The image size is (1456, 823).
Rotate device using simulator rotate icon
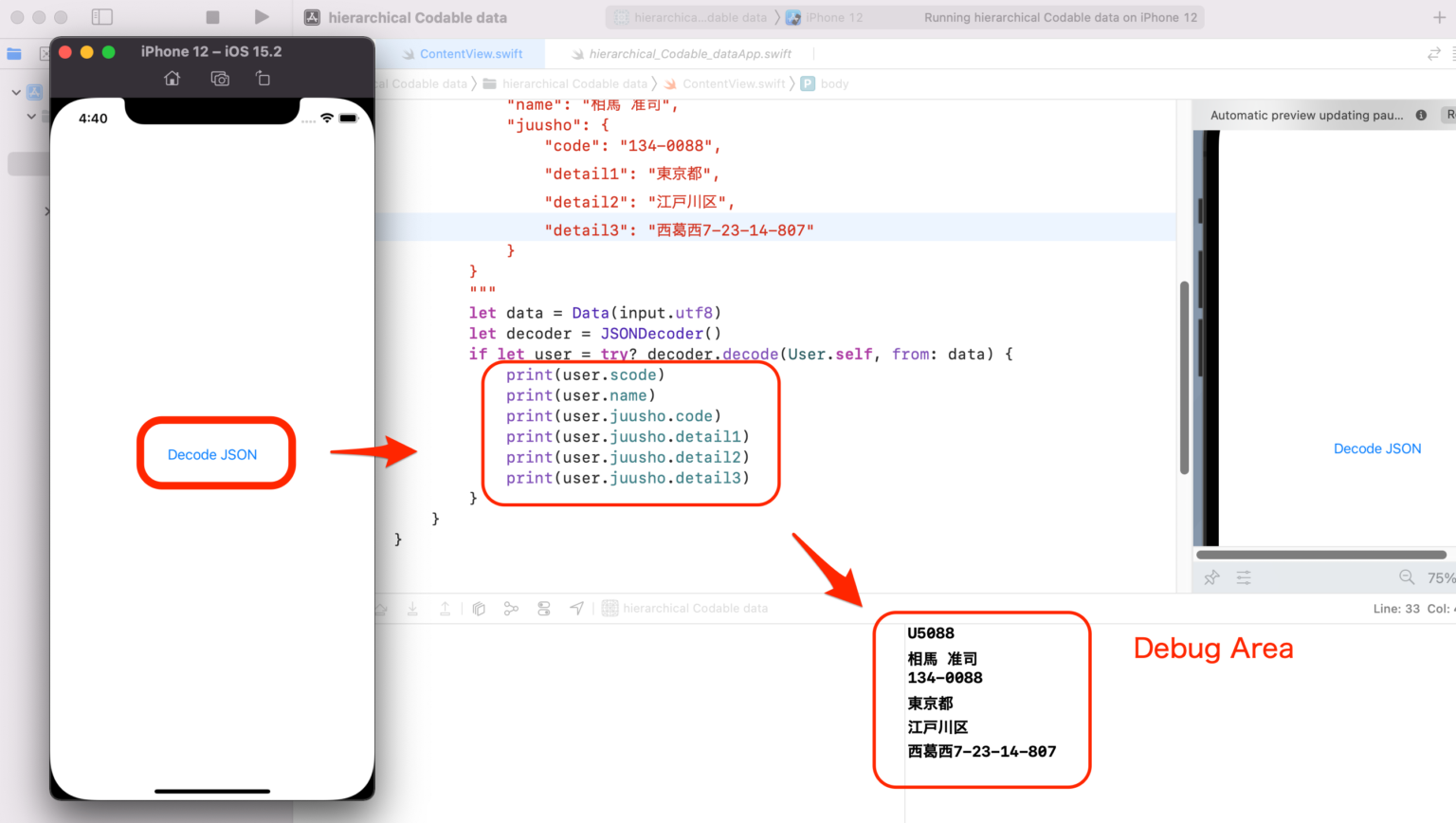[263, 79]
